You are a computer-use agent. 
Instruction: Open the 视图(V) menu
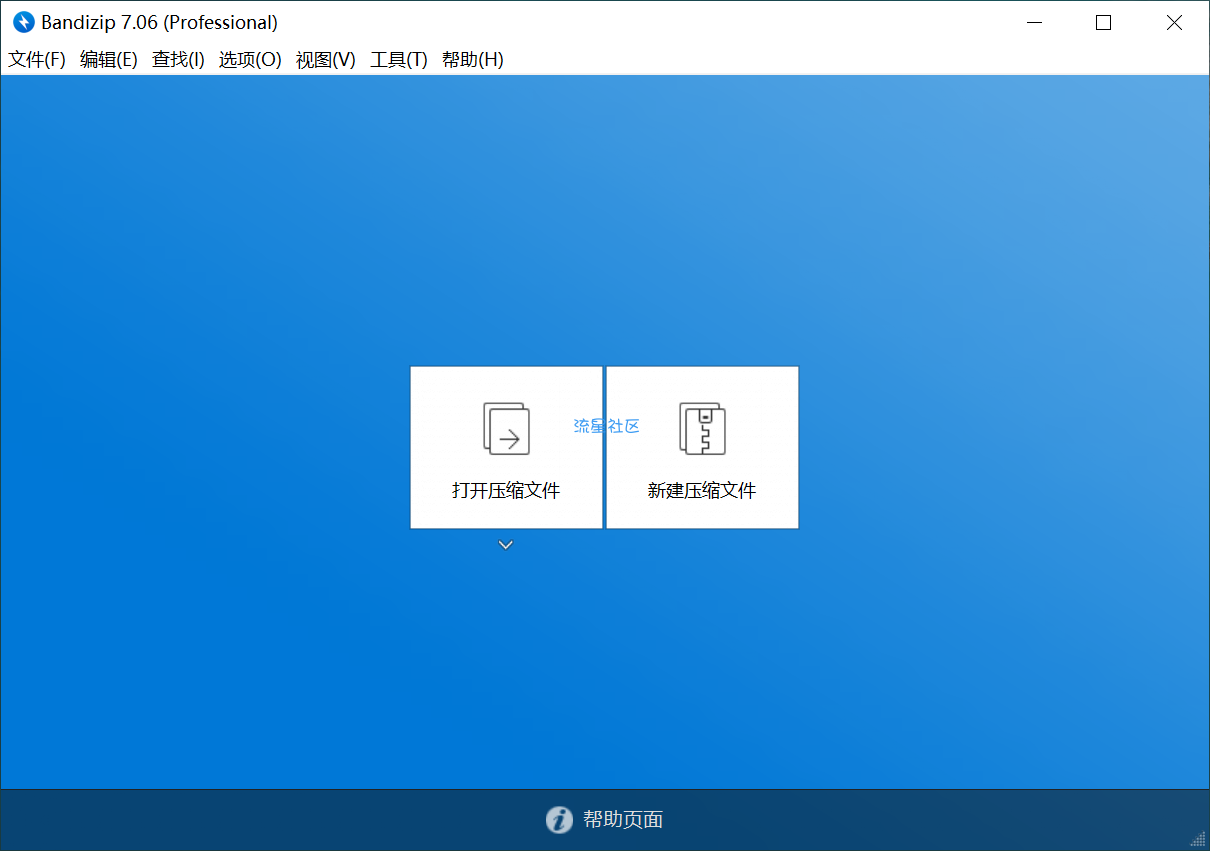tap(326, 60)
